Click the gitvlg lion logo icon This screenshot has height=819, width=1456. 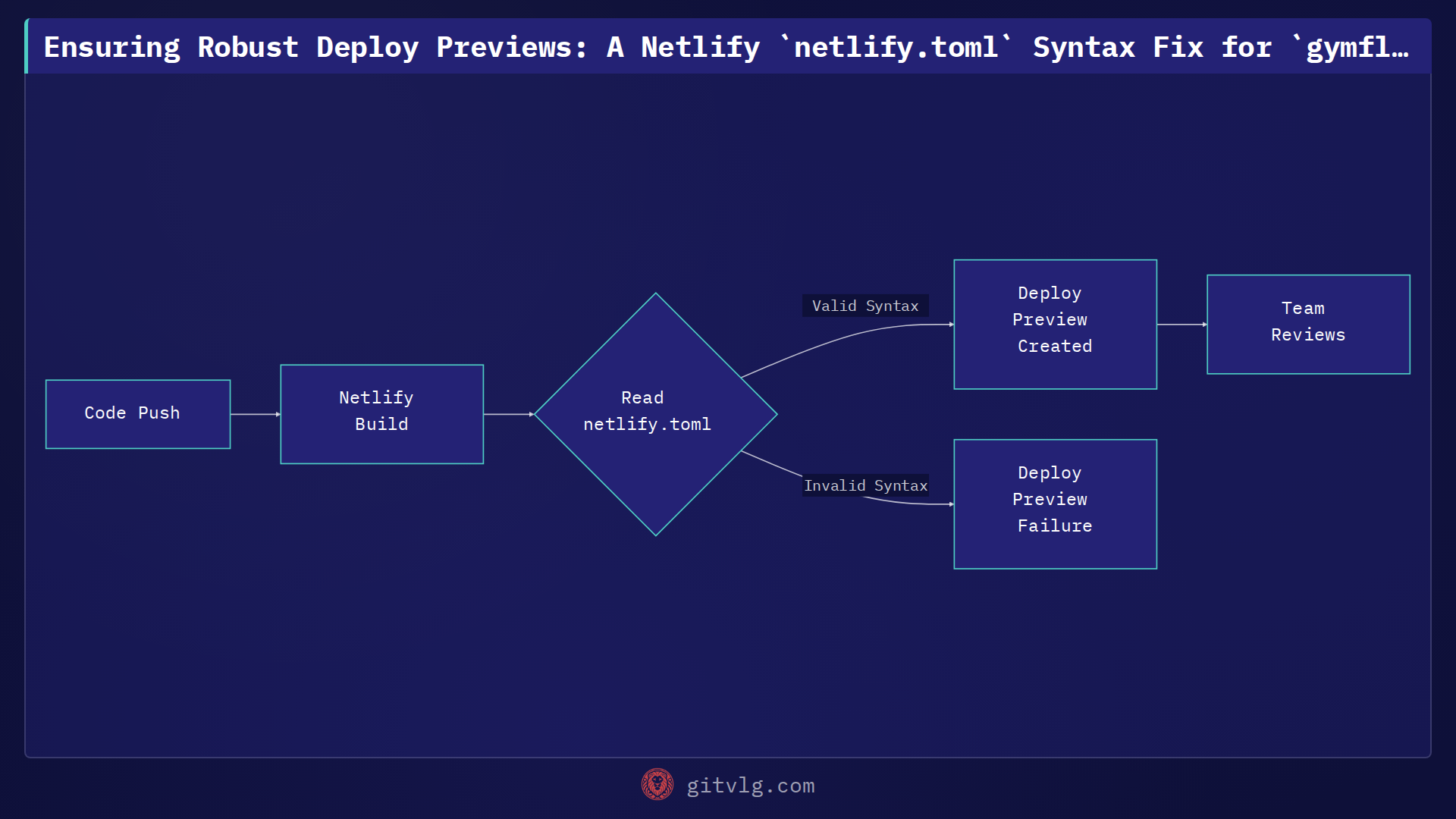(x=657, y=785)
